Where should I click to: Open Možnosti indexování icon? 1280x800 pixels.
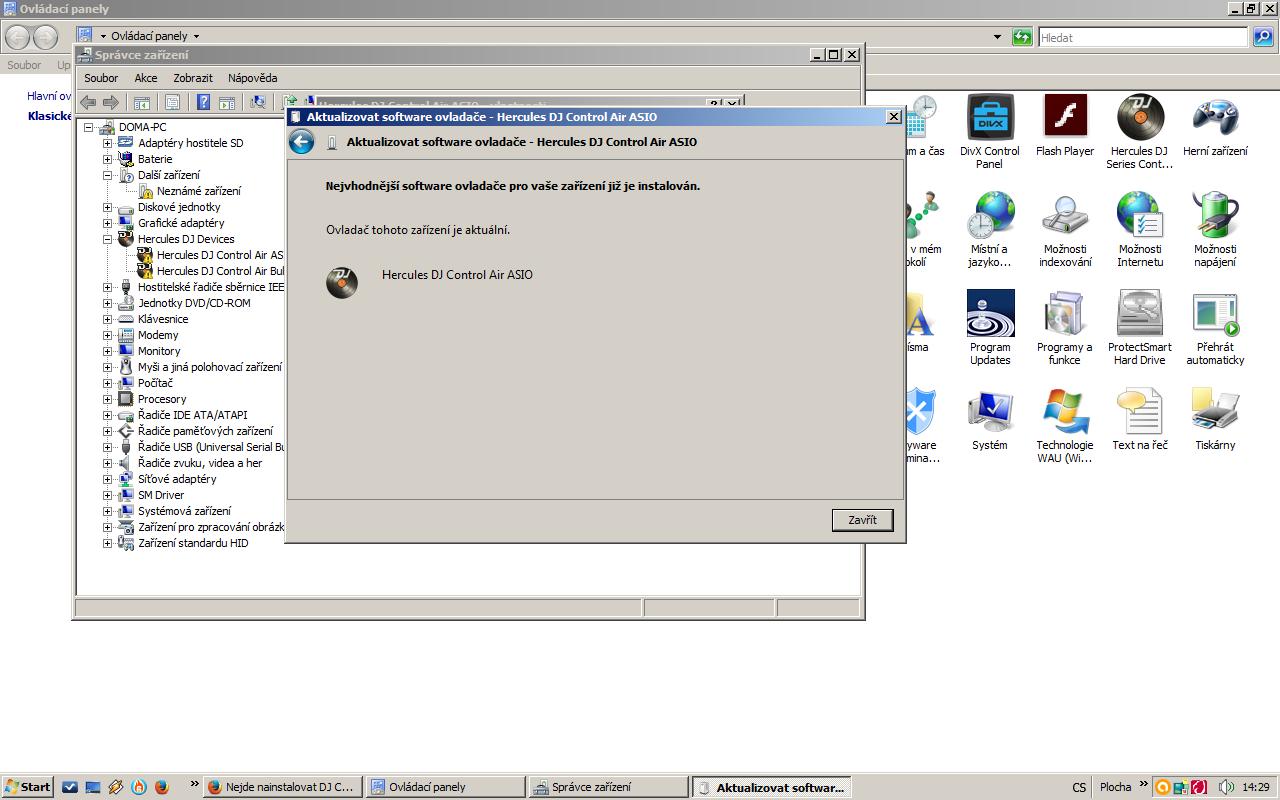[x=1065, y=230]
